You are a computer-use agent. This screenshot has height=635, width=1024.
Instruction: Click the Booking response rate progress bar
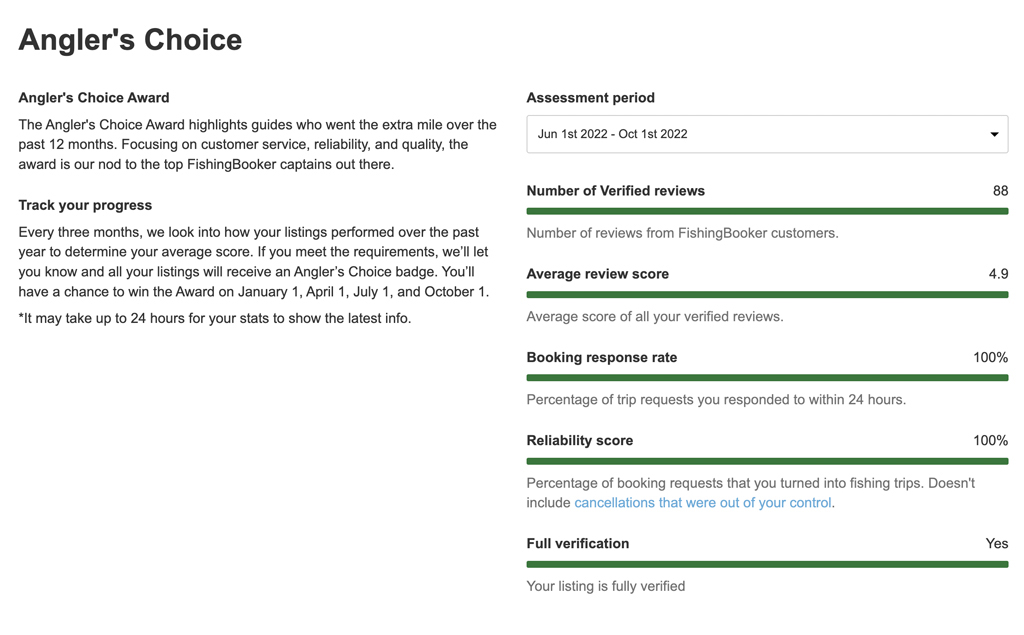[x=766, y=378]
